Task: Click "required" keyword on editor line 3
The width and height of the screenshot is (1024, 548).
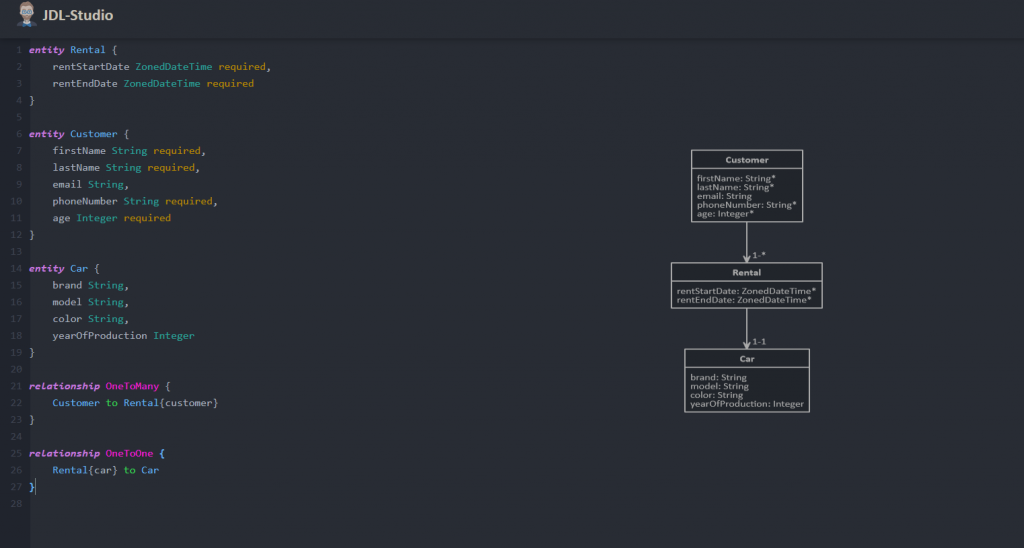Action: pyautogui.click(x=230, y=84)
